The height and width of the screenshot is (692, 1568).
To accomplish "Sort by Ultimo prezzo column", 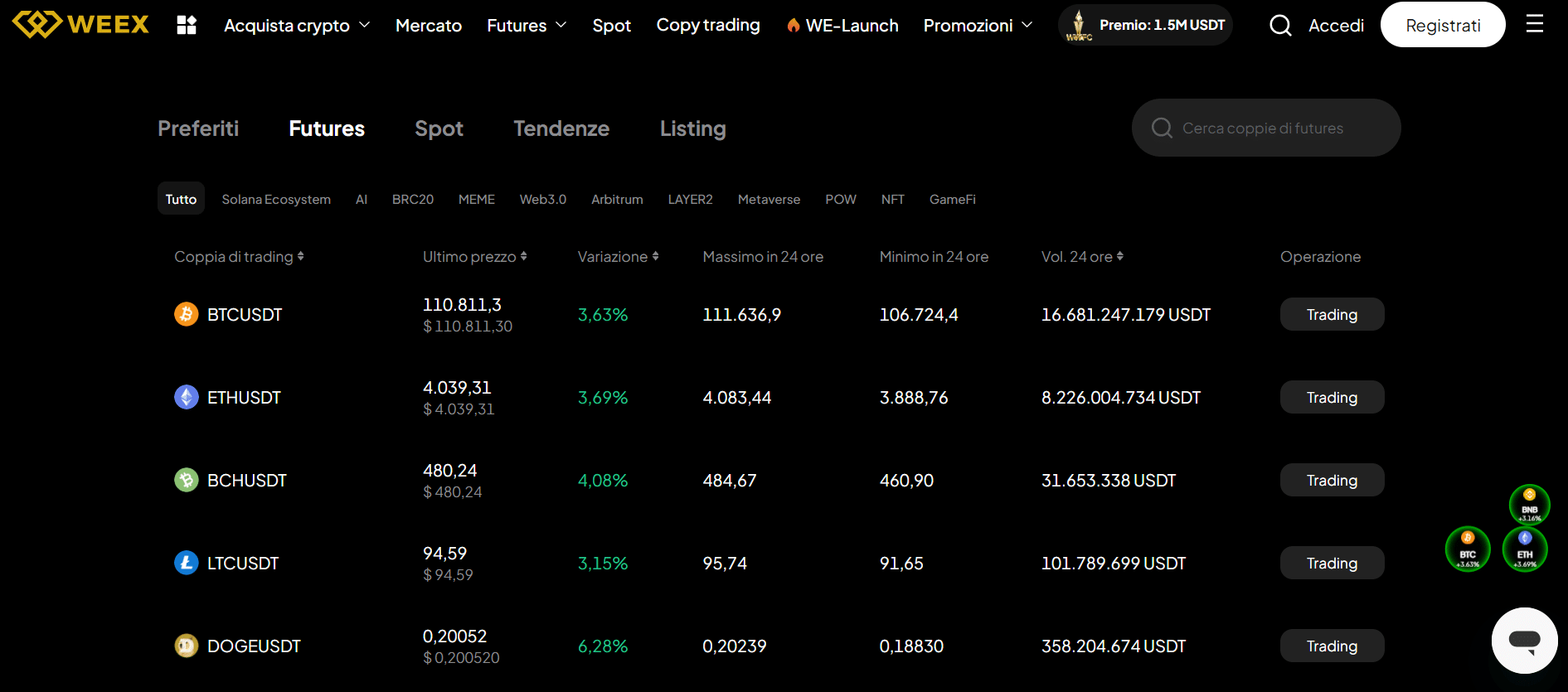I will pos(475,257).
